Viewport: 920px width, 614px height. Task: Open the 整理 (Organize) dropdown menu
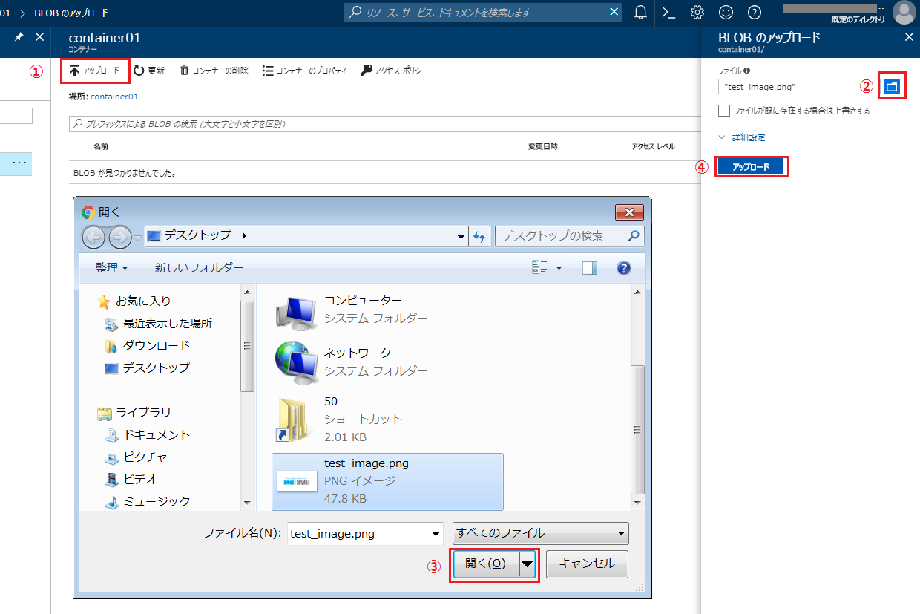(x=111, y=268)
